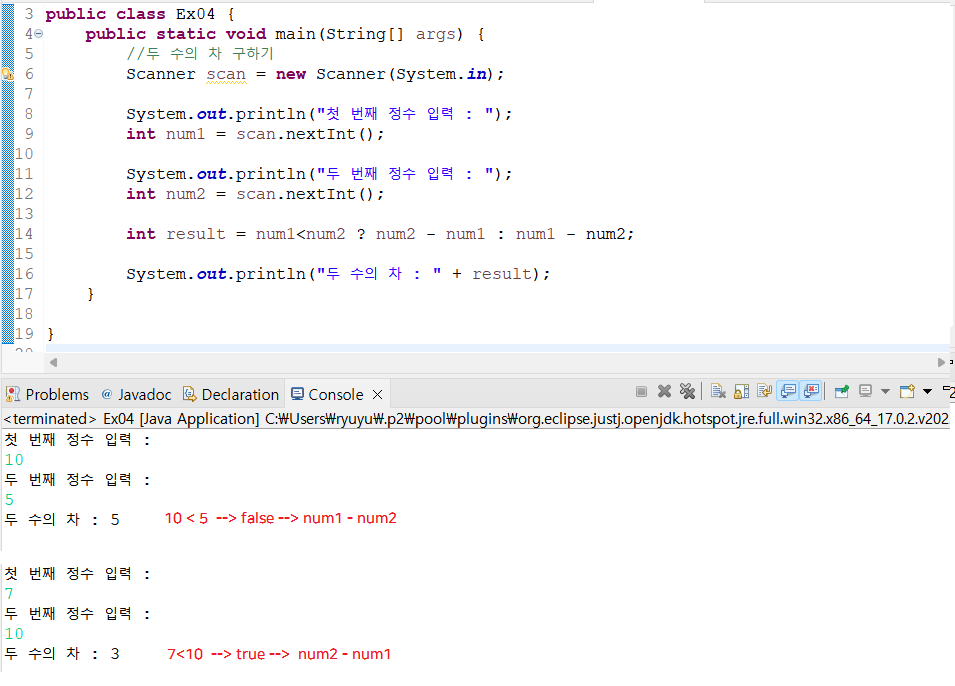Click the Display Selected Console monitor icon

click(865, 391)
